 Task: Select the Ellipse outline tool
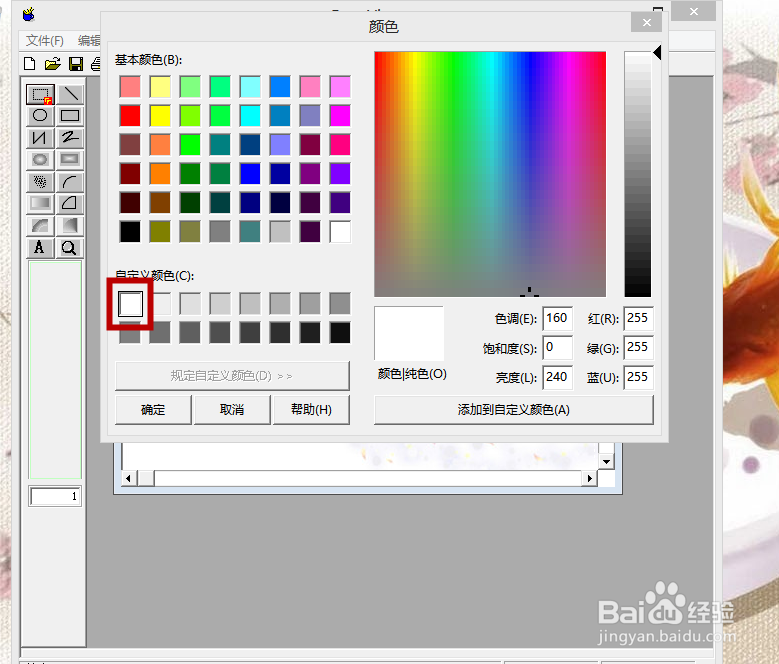coord(40,116)
